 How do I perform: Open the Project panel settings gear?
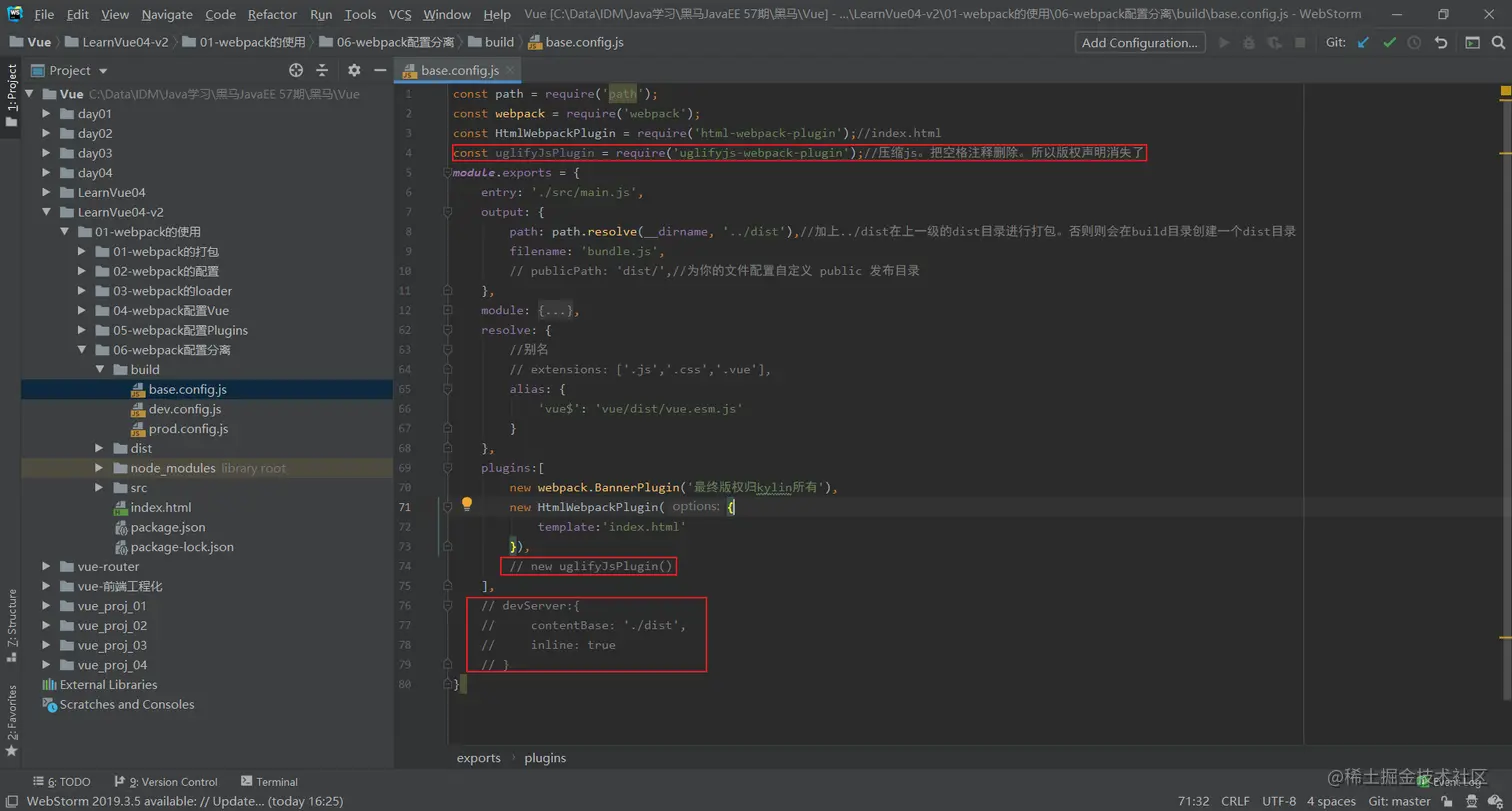354,70
